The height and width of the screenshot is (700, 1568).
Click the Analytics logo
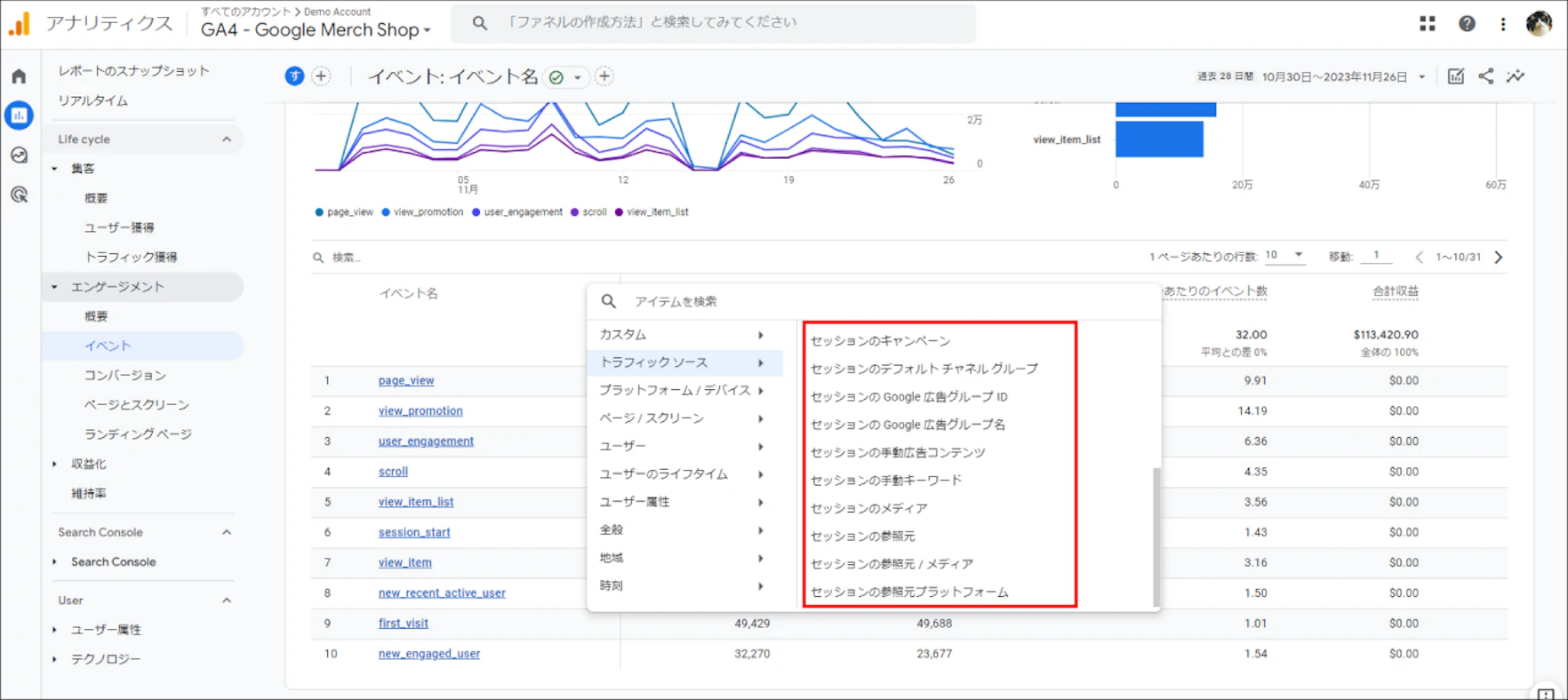point(20,24)
